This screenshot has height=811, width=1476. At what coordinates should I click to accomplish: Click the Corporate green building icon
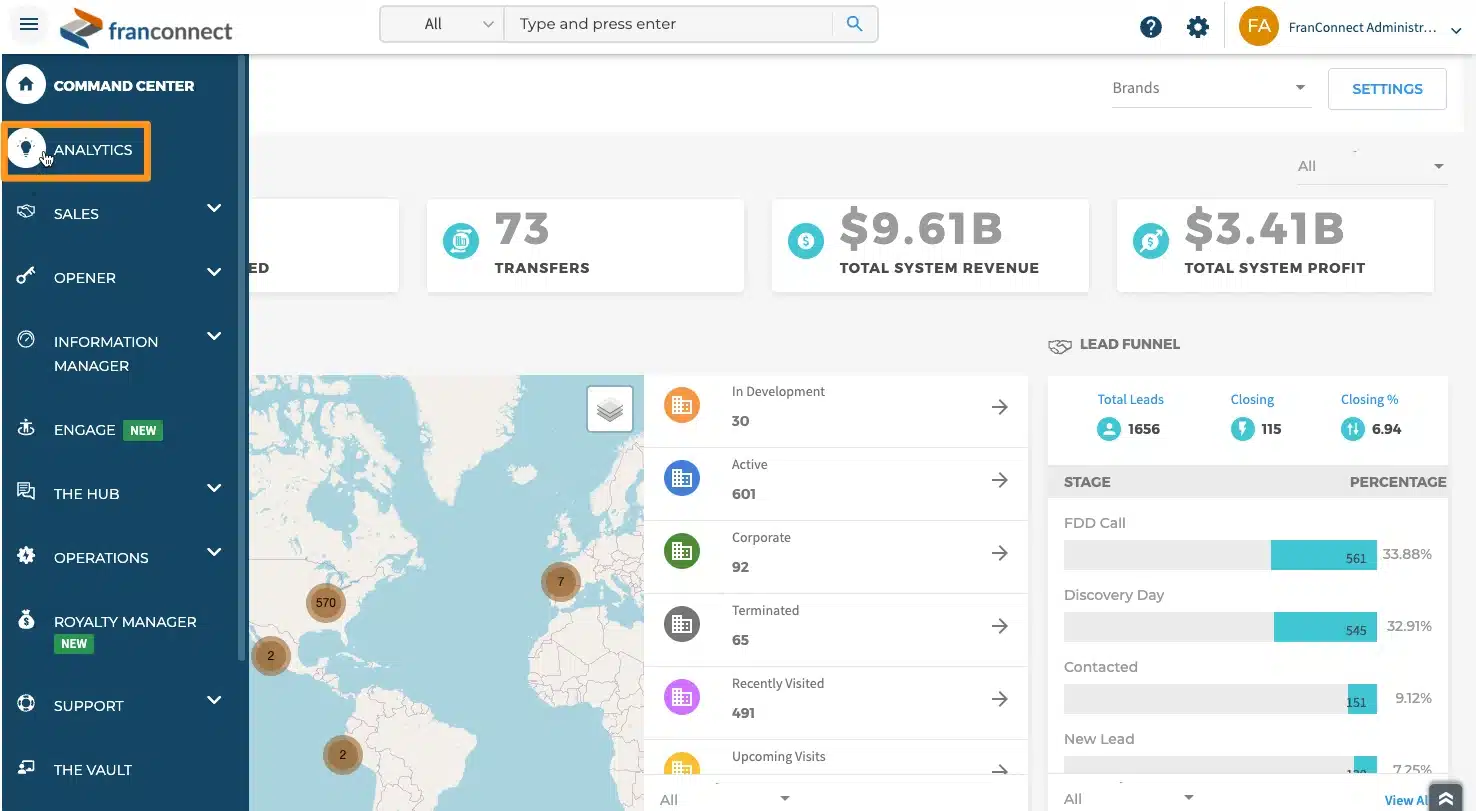pos(682,552)
